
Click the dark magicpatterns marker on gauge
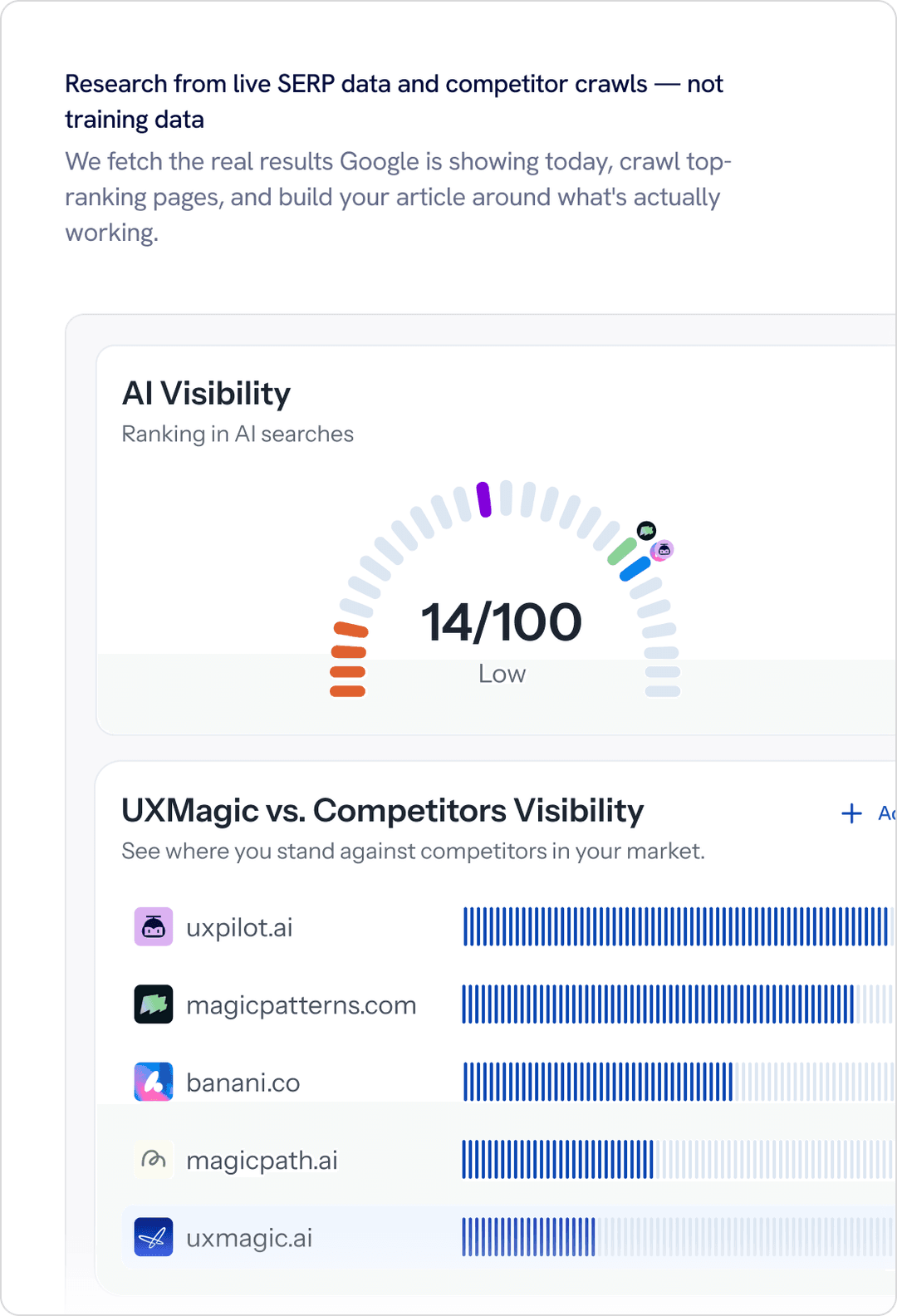pos(647,530)
